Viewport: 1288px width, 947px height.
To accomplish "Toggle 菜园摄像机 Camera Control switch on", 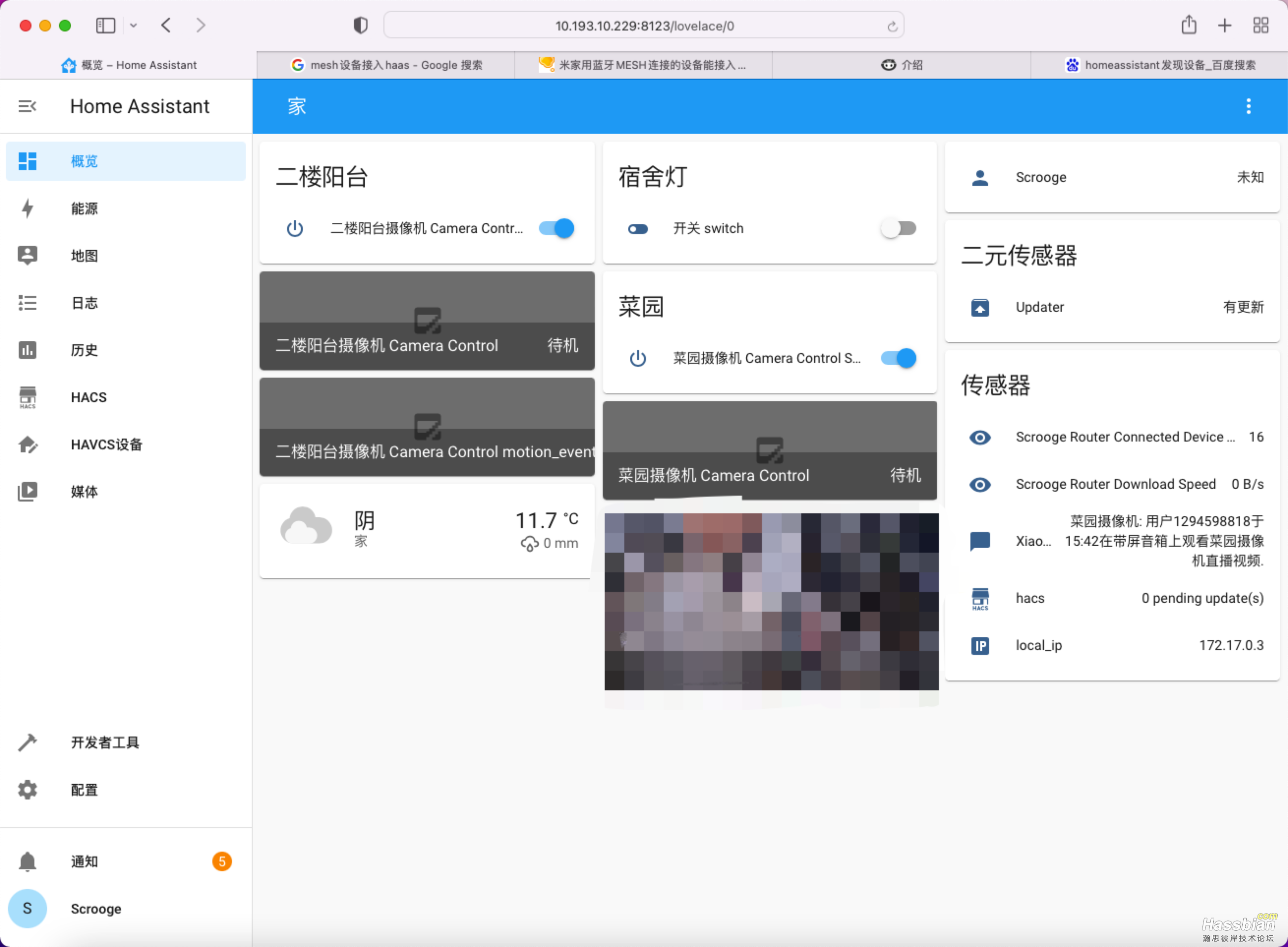I will (x=898, y=358).
